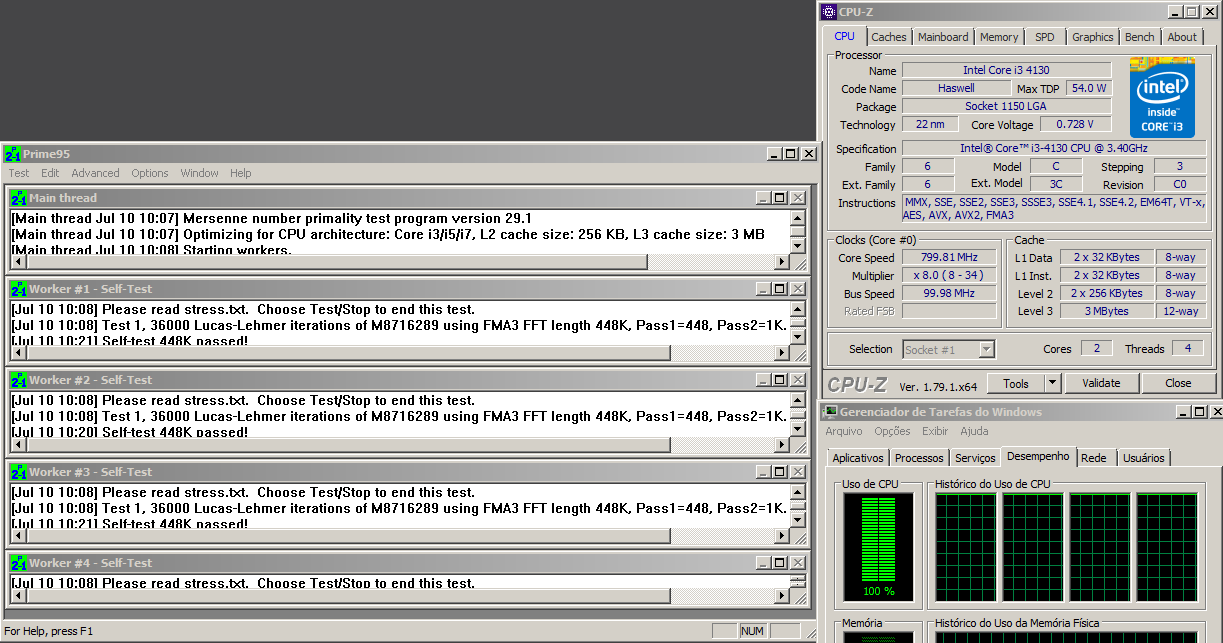This screenshot has height=643, width=1223.
Task: Switch to the Aplicativos tab
Action: tap(858, 458)
